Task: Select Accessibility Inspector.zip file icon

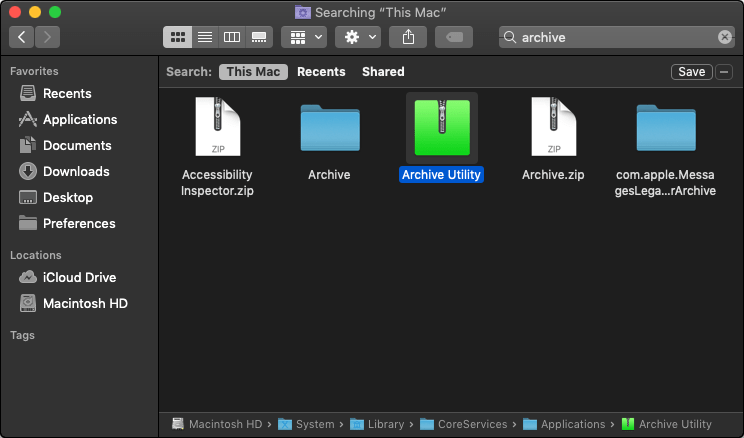Action: pos(218,127)
